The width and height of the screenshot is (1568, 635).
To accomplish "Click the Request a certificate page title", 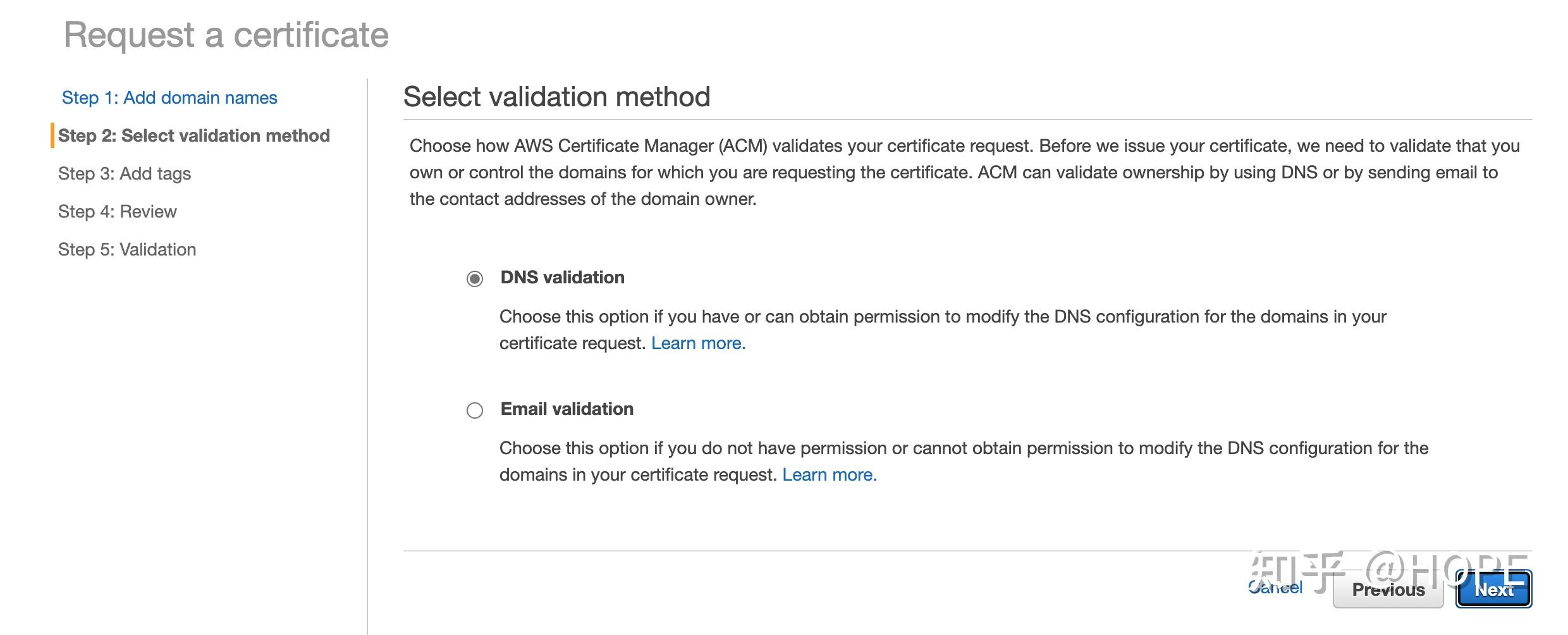I will coord(226,35).
